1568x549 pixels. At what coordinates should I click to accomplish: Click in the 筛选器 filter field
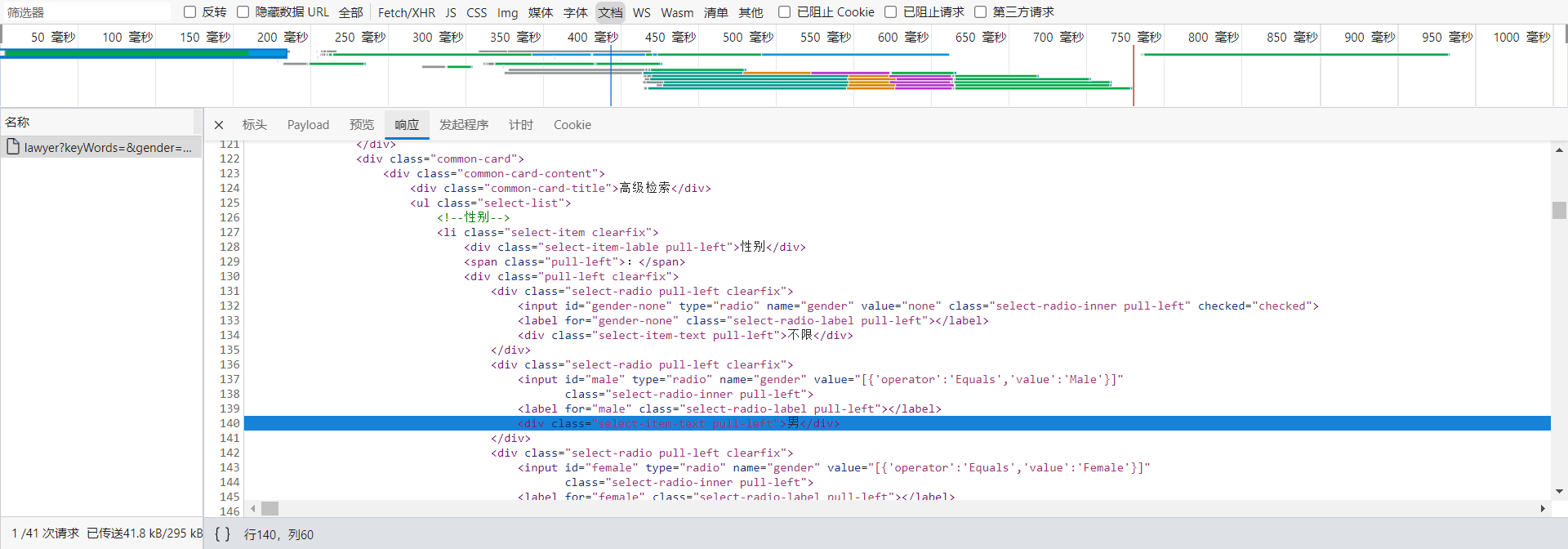86,12
